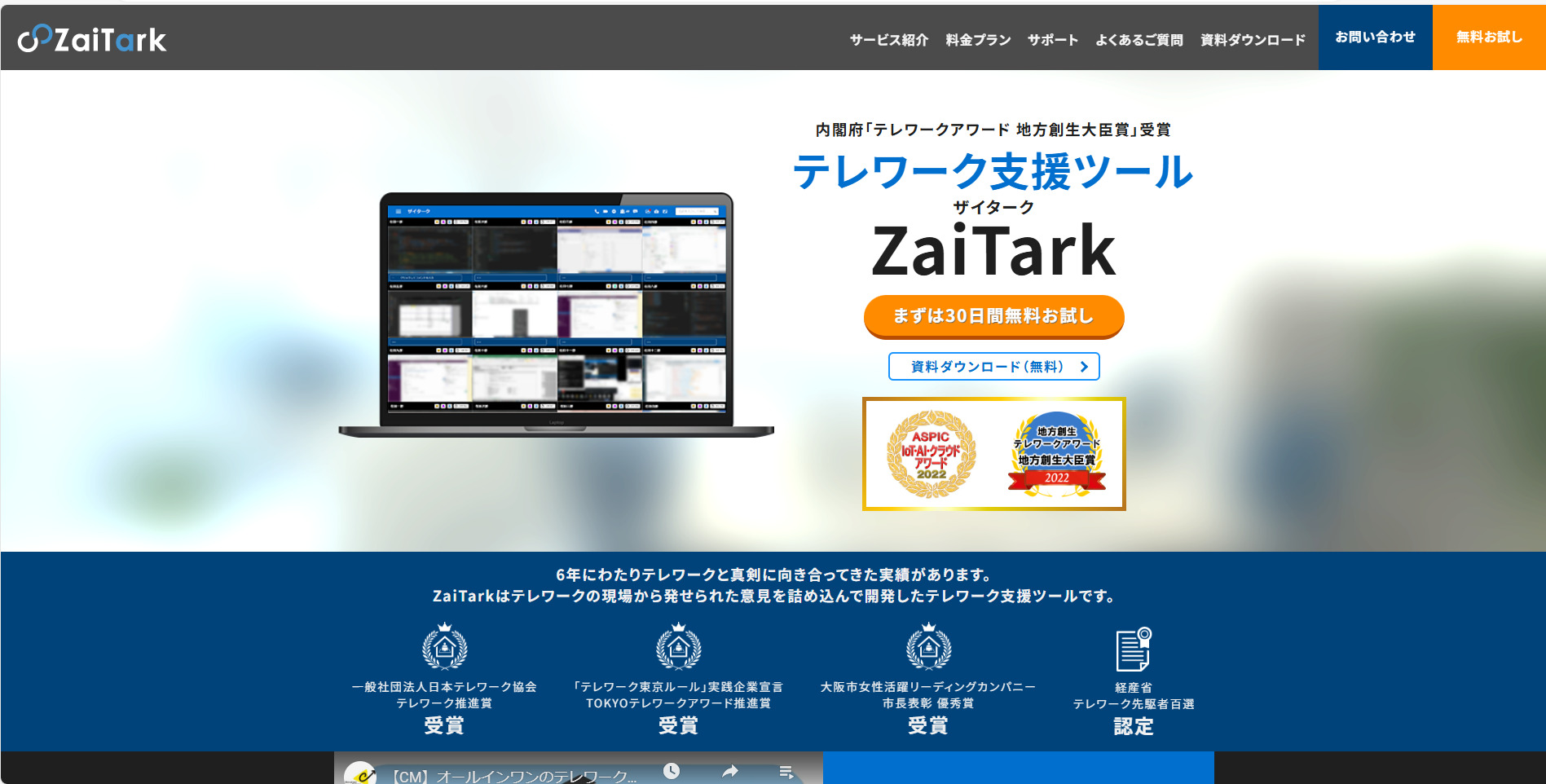The width and height of the screenshot is (1546, 784).
Task: Click the 内閣府「テレワークアワード 地方創生大臣賞」受賞 text
Action: coord(993,130)
